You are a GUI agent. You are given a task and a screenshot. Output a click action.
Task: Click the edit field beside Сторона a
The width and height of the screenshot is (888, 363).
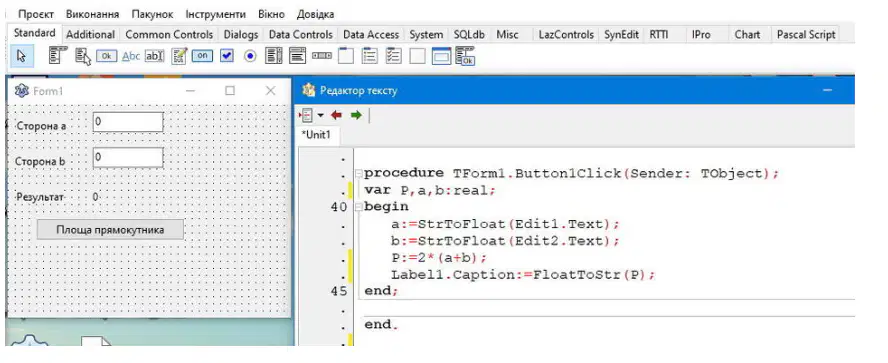[x=128, y=122]
